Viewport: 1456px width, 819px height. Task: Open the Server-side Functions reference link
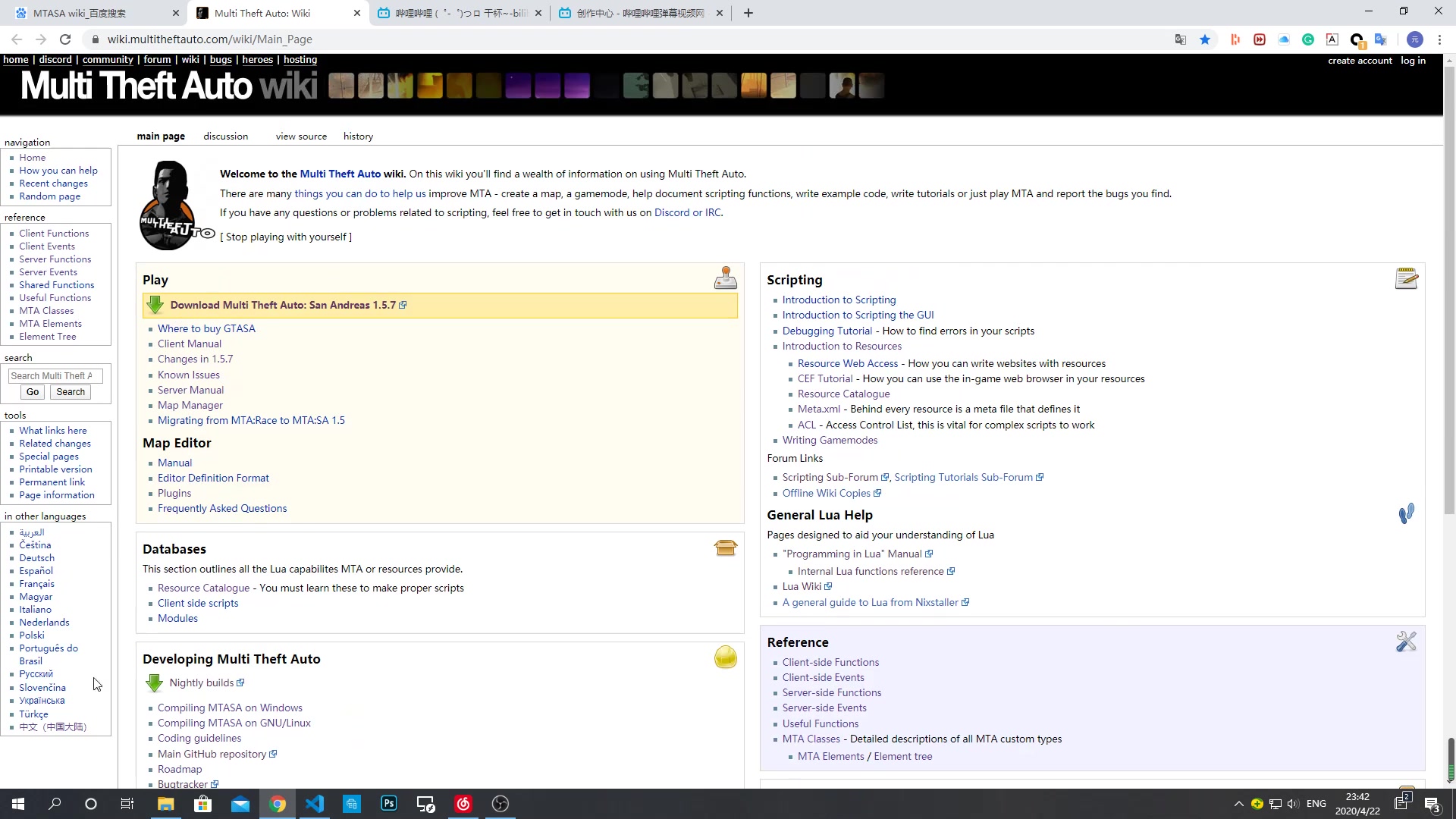[x=831, y=692]
